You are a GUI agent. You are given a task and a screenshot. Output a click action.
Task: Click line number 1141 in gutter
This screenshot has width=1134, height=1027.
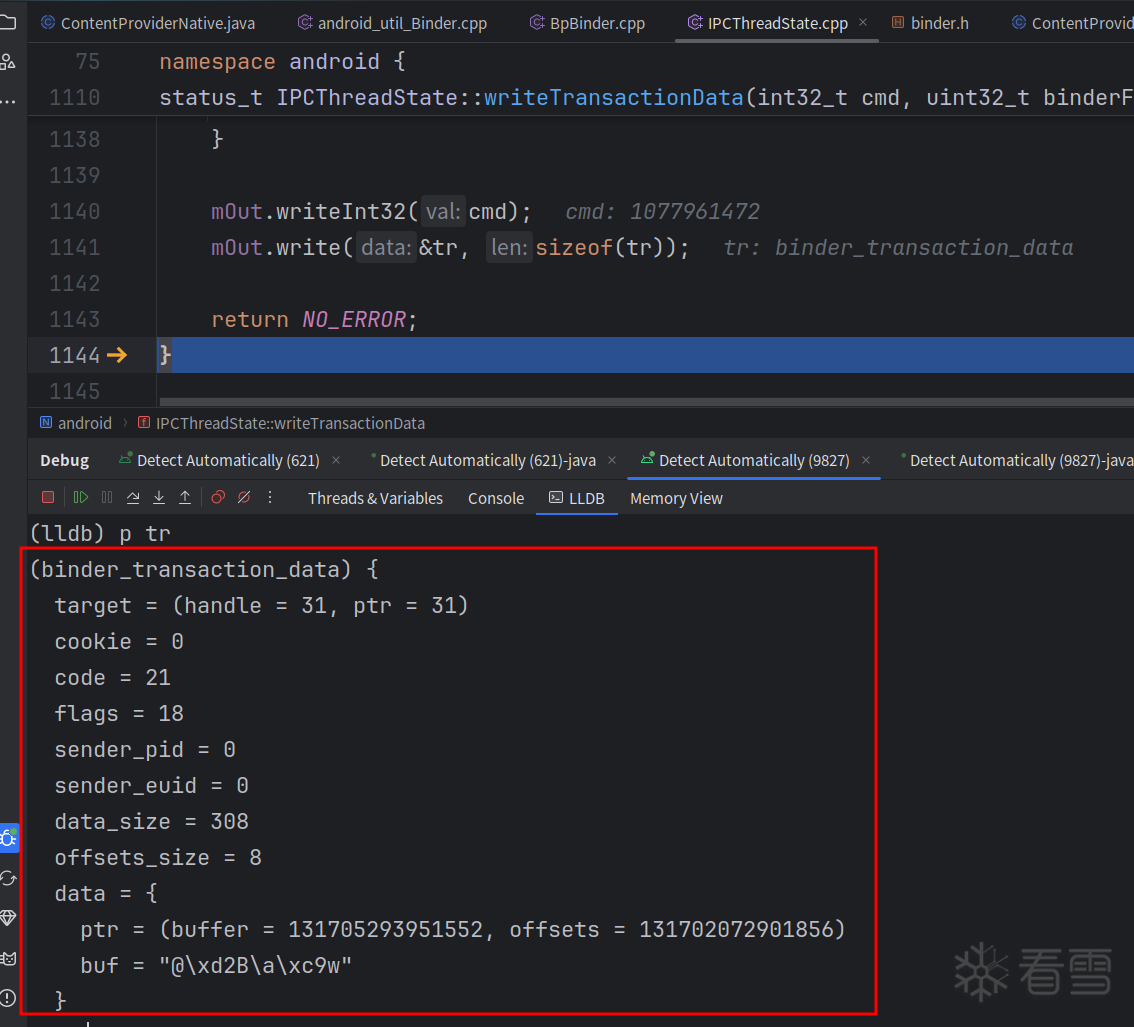(x=74, y=247)
